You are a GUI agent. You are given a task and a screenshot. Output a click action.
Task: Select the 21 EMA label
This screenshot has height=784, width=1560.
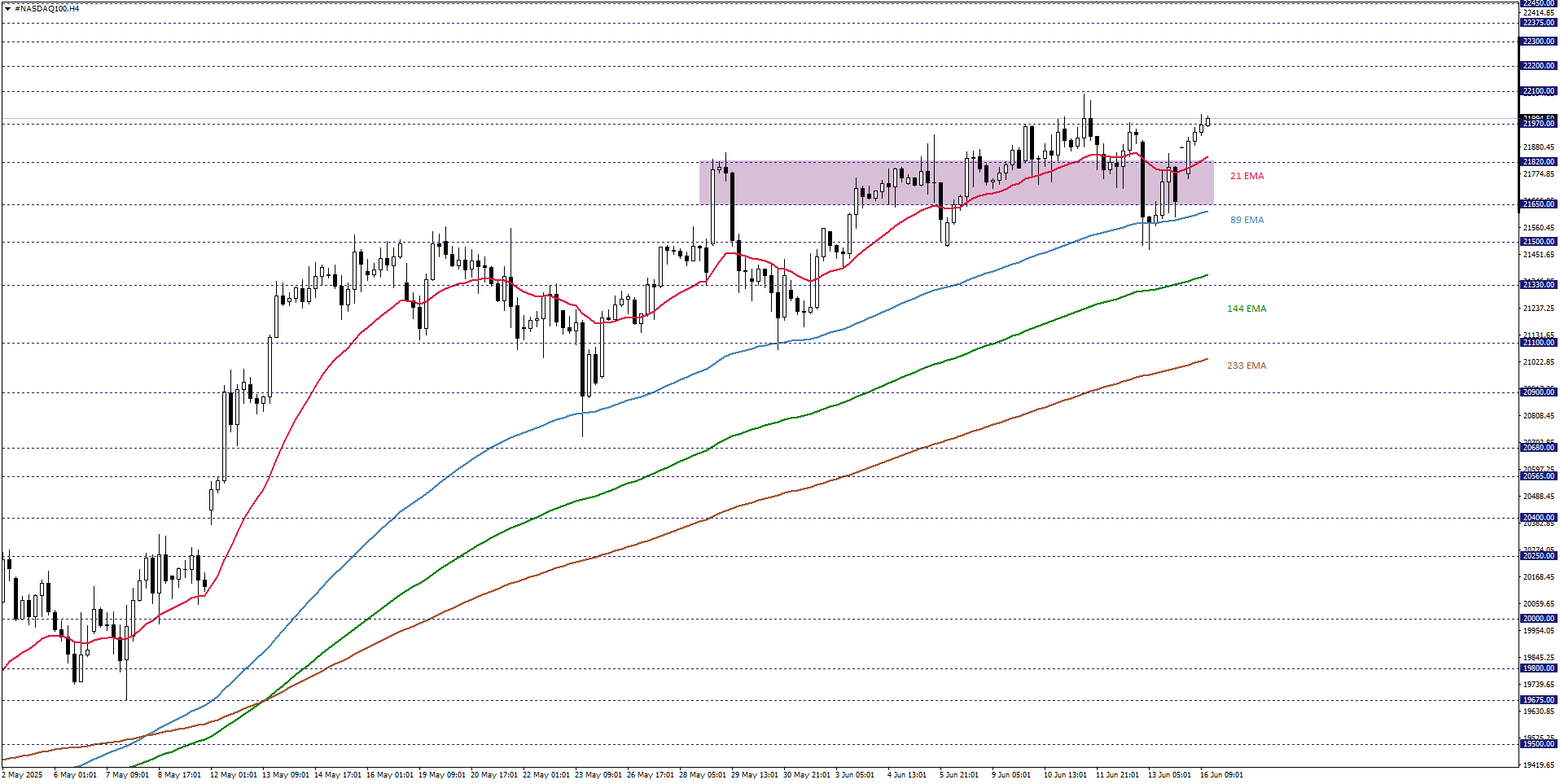coord(1247,176)
